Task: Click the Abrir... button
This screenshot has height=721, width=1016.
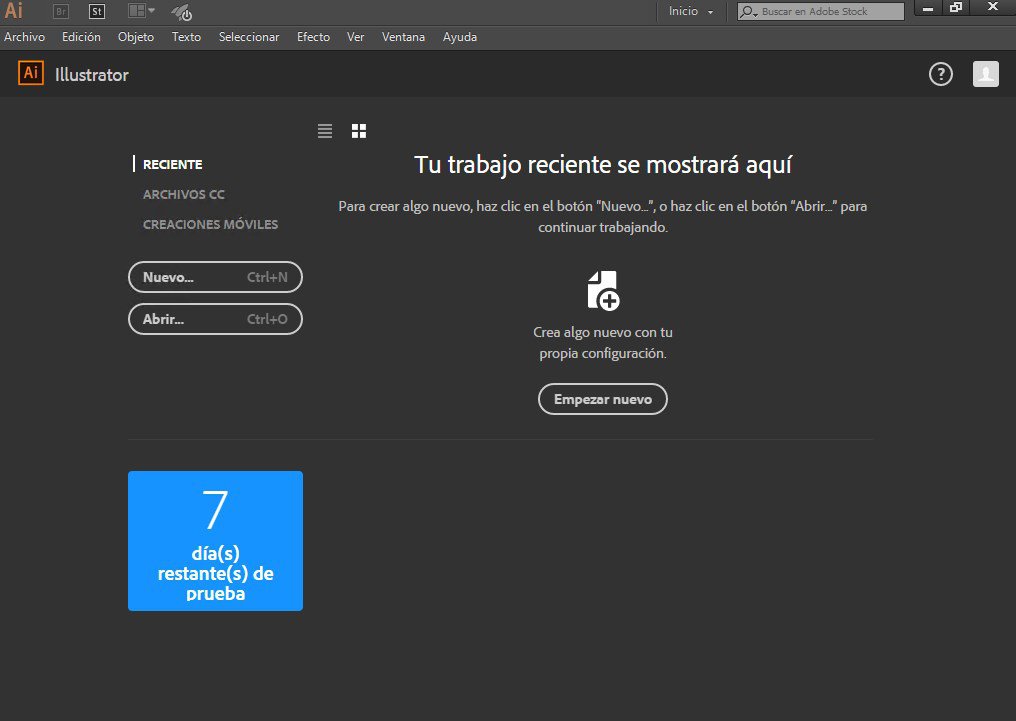Action: tap(215, 319)
